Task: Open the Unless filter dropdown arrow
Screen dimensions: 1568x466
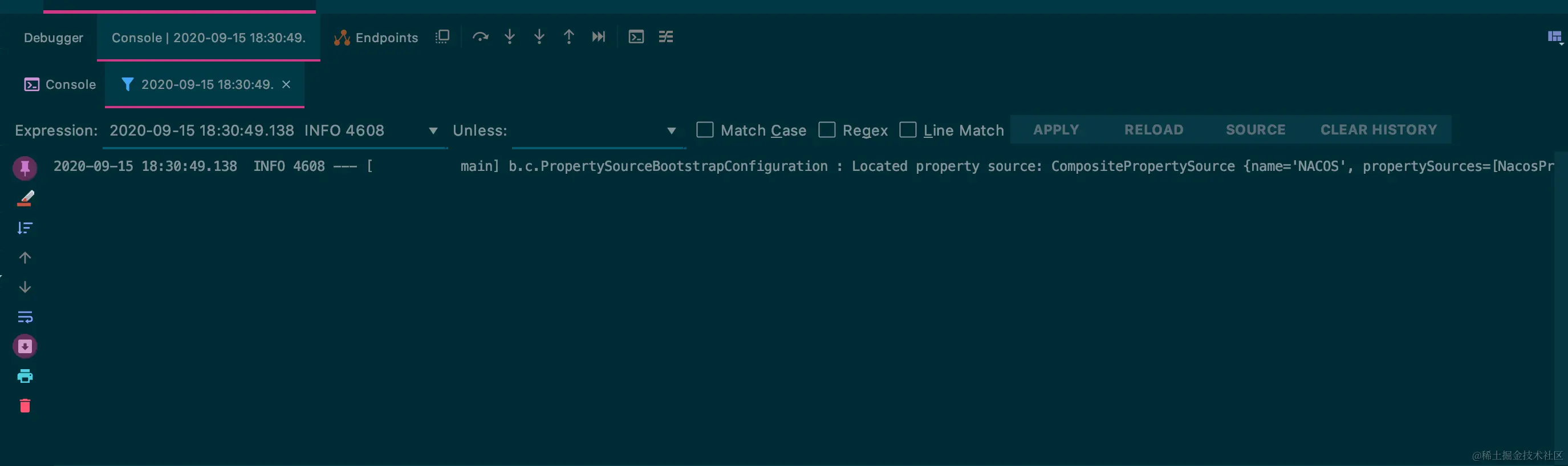Action: (x=671, y=131)
